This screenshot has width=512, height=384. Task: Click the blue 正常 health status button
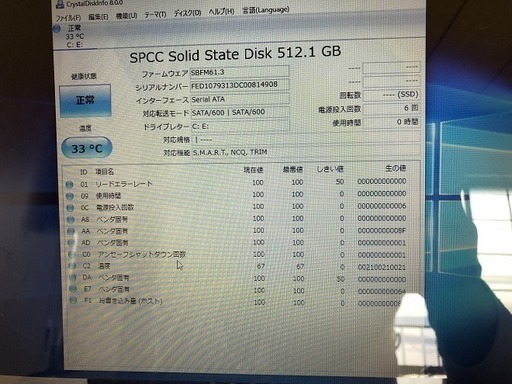(x=85, y=100)
